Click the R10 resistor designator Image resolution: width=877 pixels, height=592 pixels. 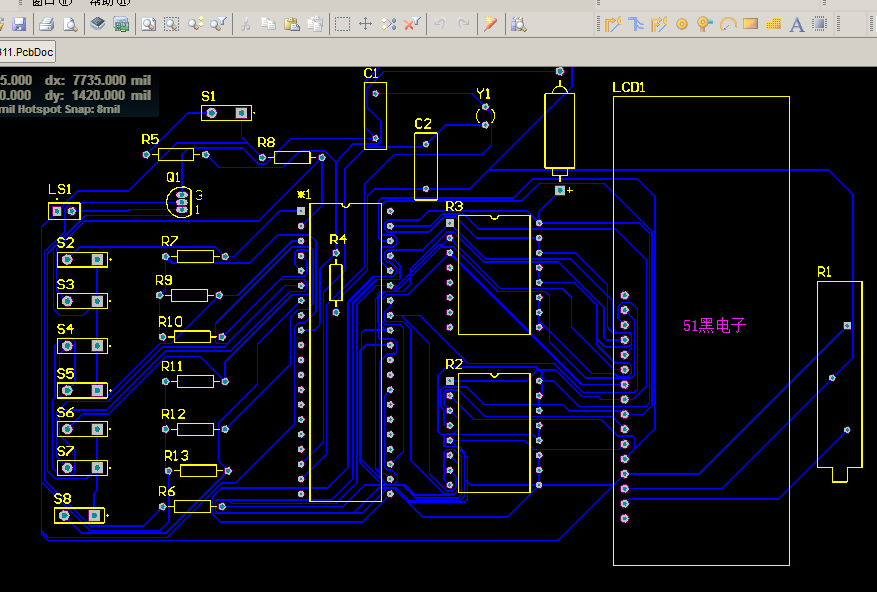pyautogui.click(x=170, y=322)
